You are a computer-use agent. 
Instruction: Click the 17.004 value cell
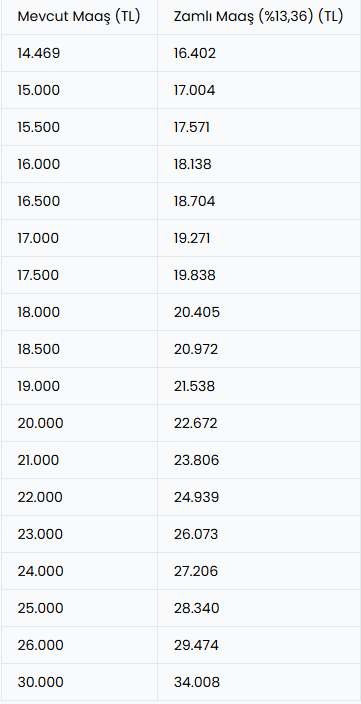pos(259,90)
